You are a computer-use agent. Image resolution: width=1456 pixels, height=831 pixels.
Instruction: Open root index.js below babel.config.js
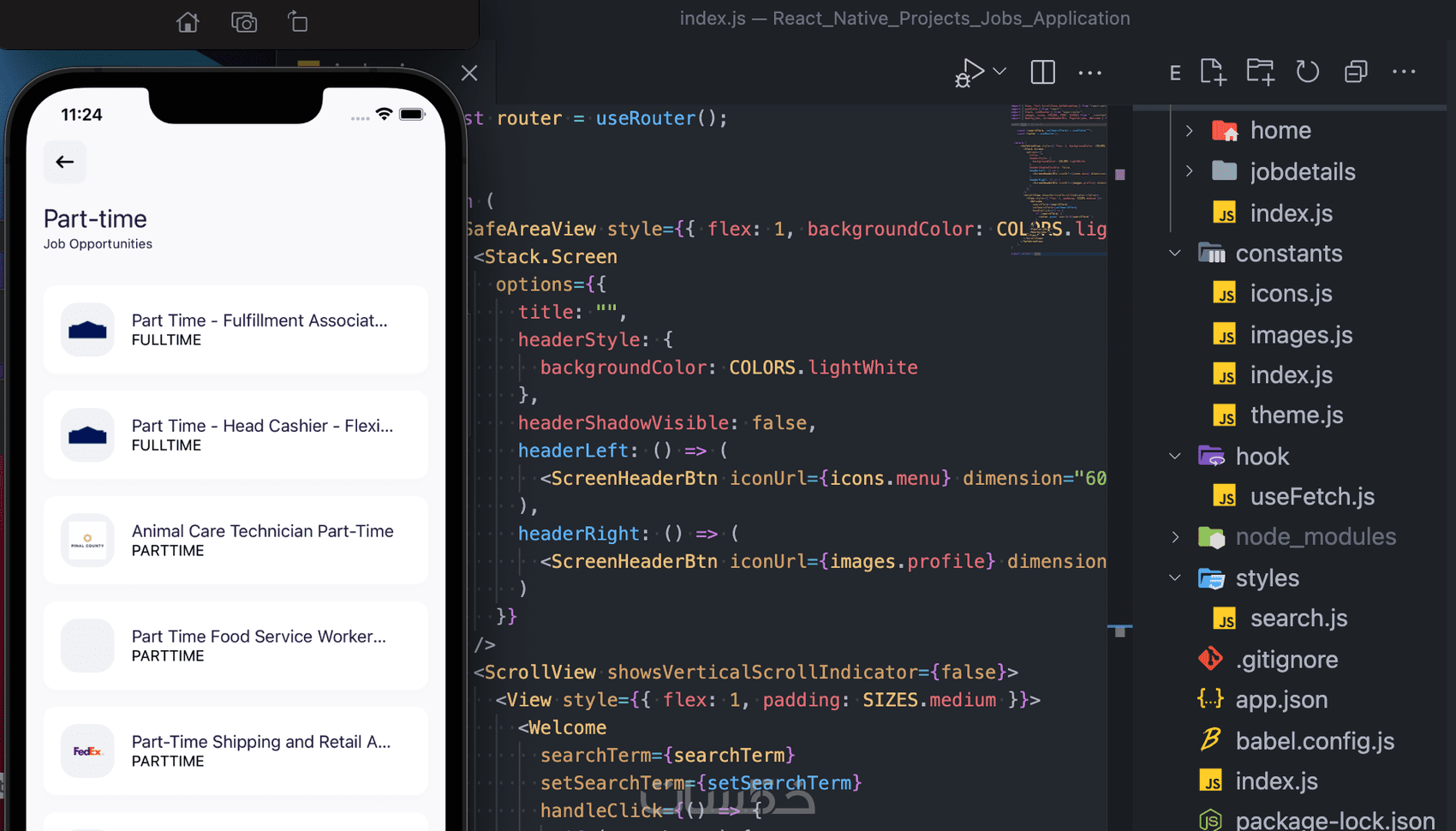click(1276, 781)
